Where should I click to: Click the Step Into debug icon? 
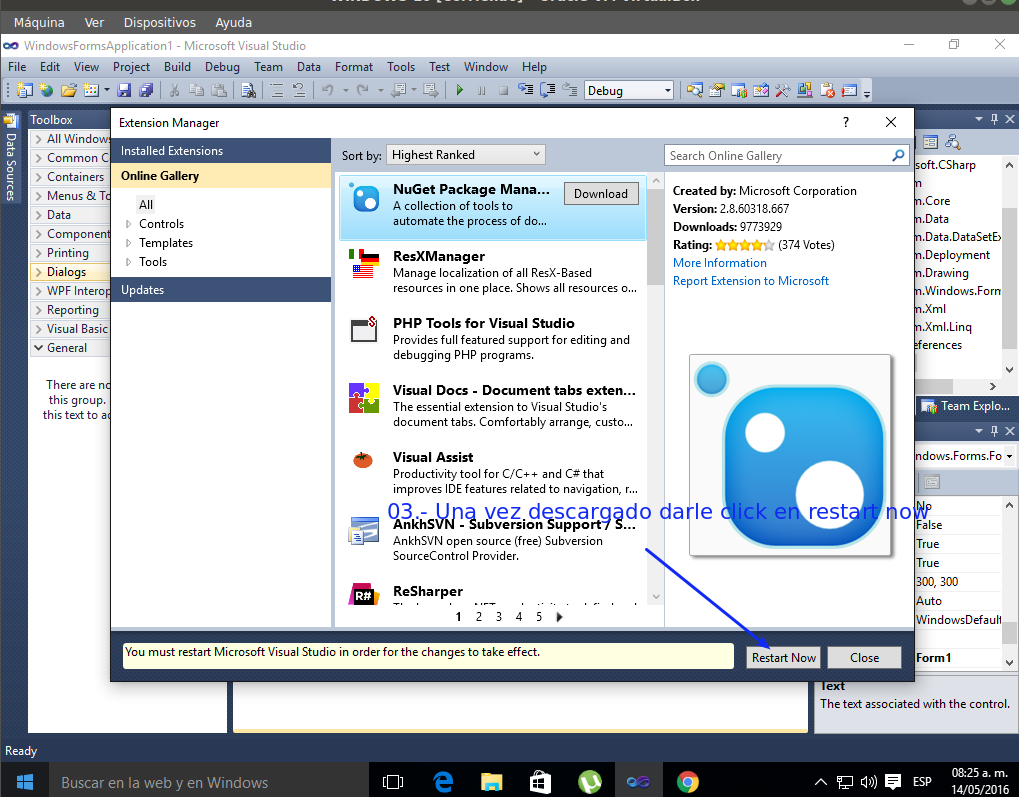(x=525, y=90)
